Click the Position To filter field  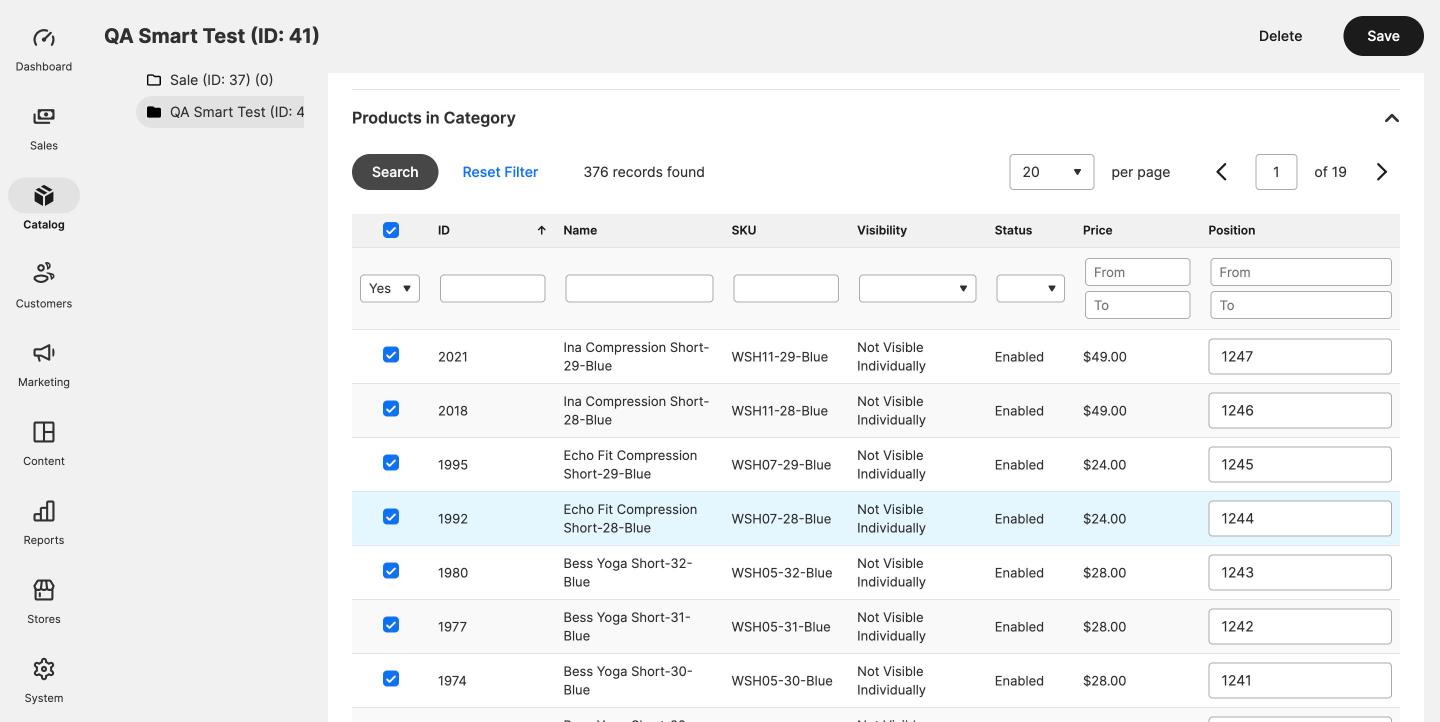(x=1301, y=305)
